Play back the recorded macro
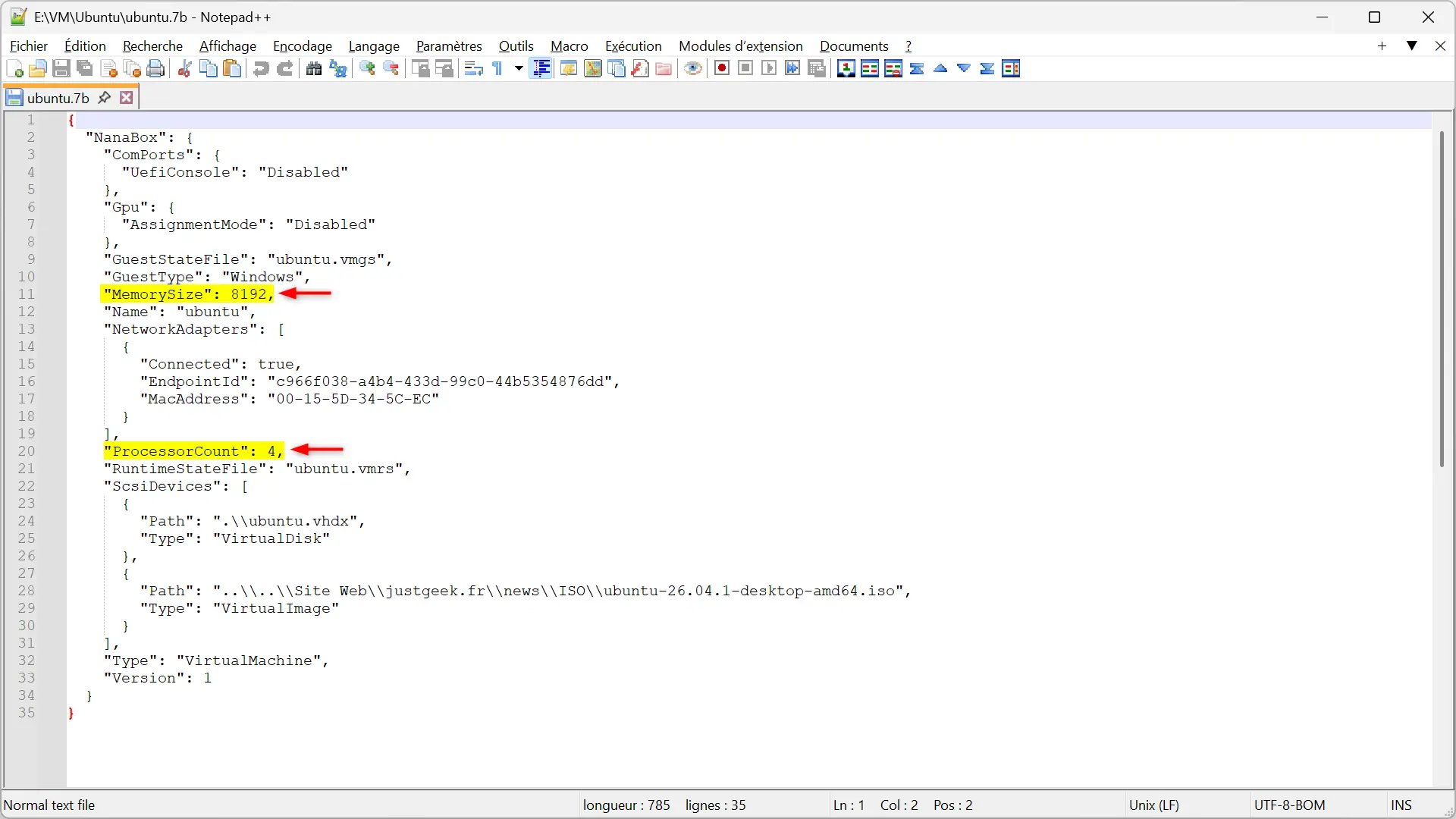 pyautogui.click(x=769, y=69)
